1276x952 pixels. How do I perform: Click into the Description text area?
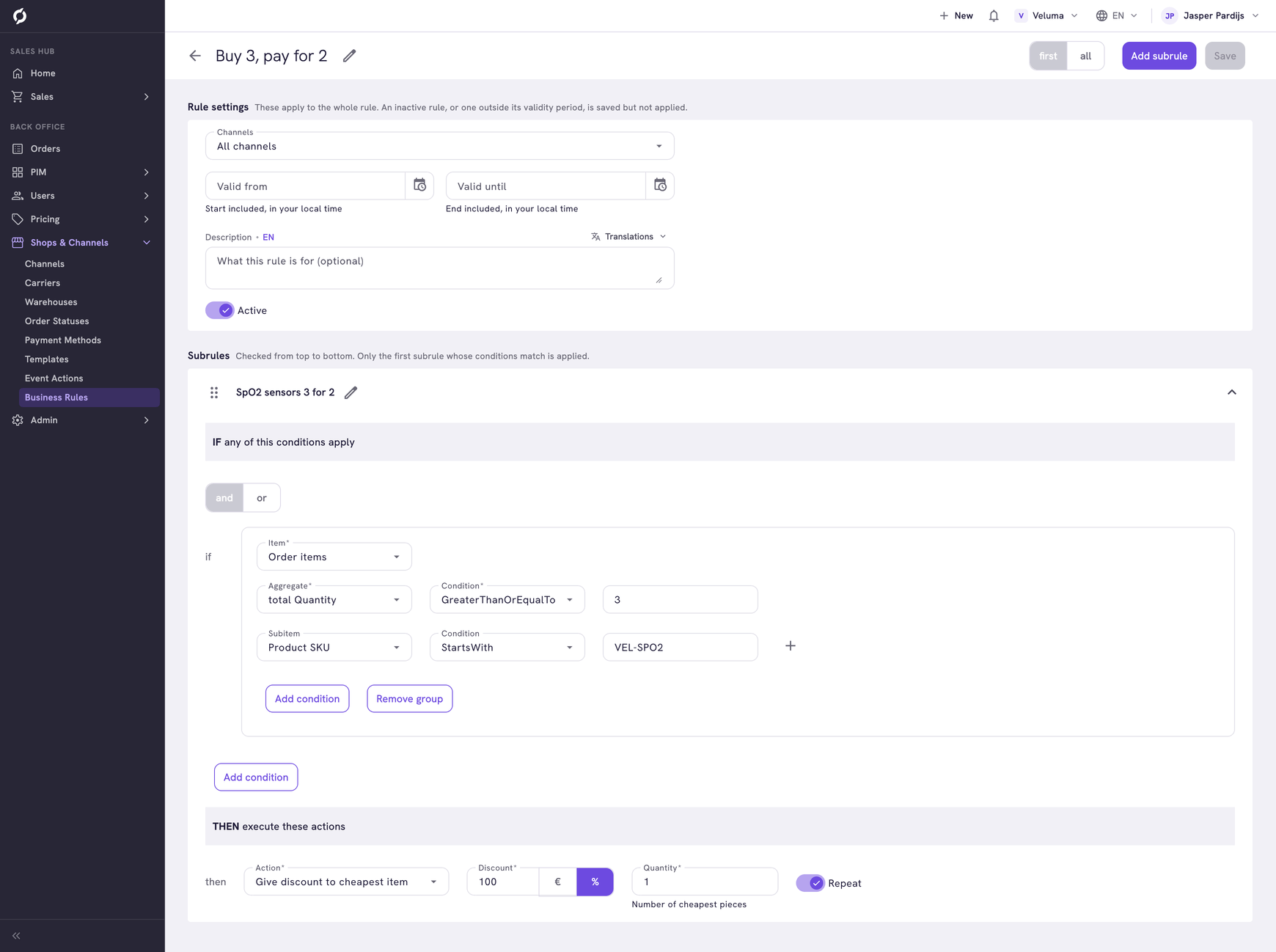click(x=440, y=268)
